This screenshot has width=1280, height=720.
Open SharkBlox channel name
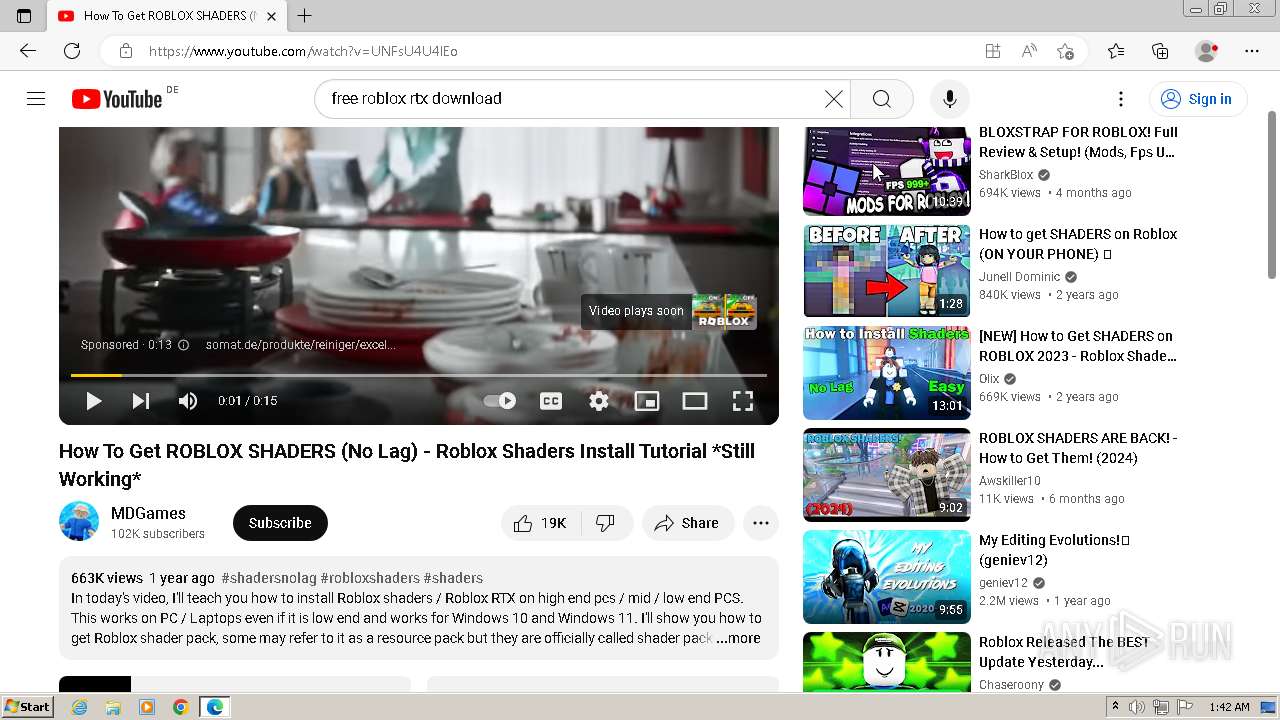tap(1006, 175)
